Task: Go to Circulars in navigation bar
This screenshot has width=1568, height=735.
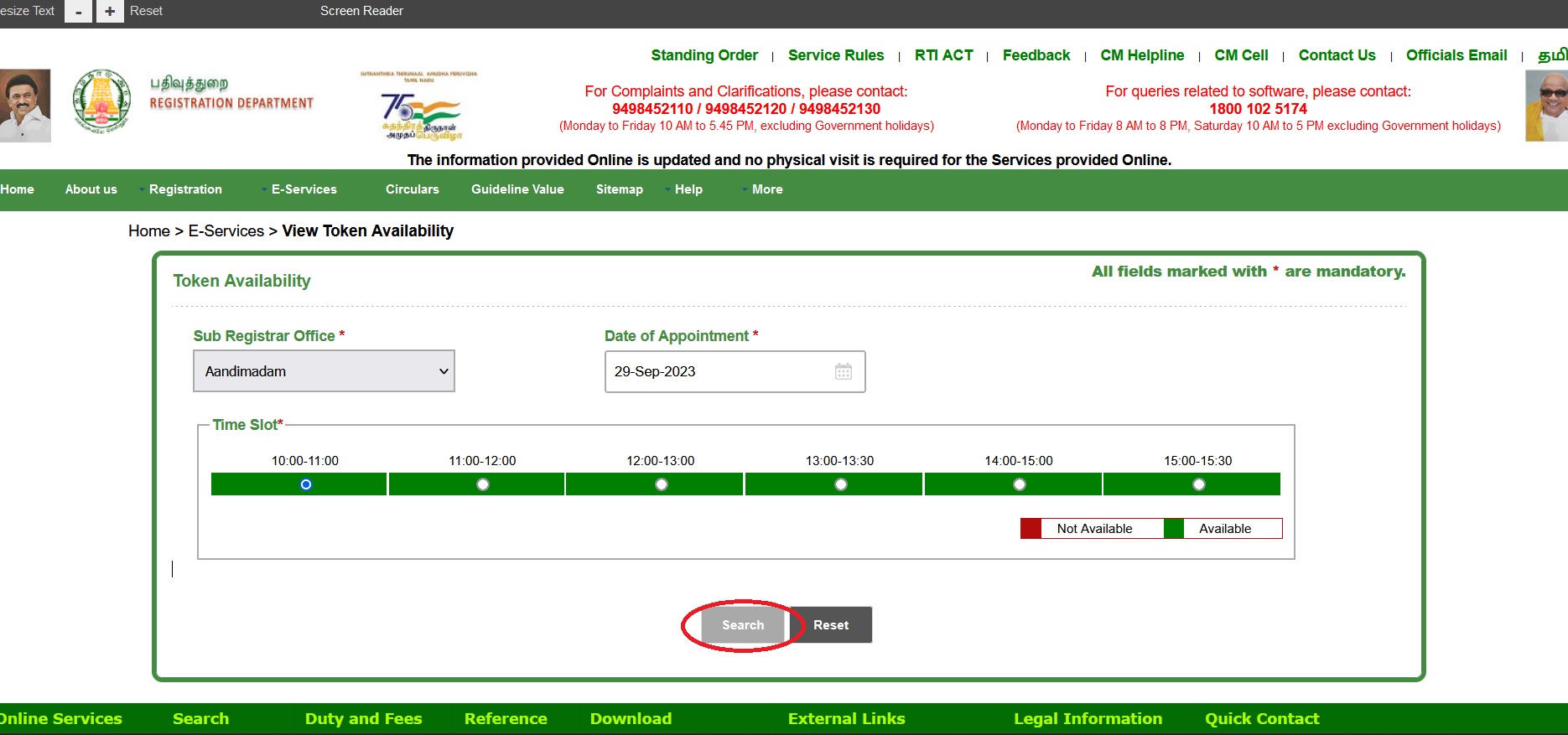Action: tap(412, 189)
